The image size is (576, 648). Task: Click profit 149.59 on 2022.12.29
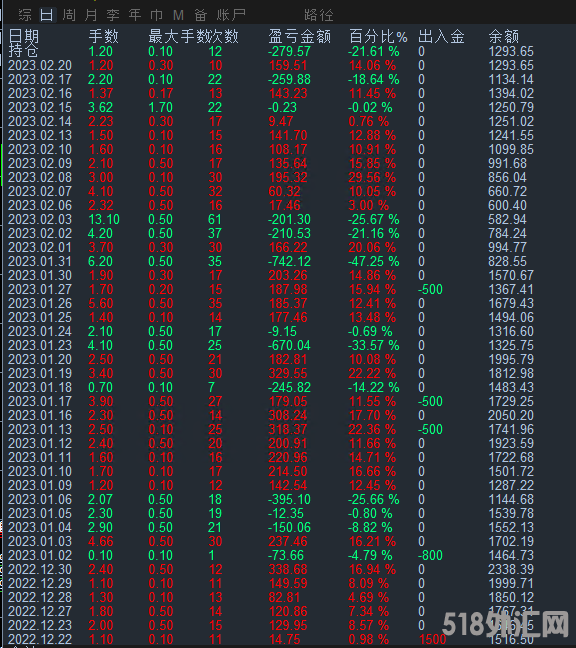coord(288,584)
